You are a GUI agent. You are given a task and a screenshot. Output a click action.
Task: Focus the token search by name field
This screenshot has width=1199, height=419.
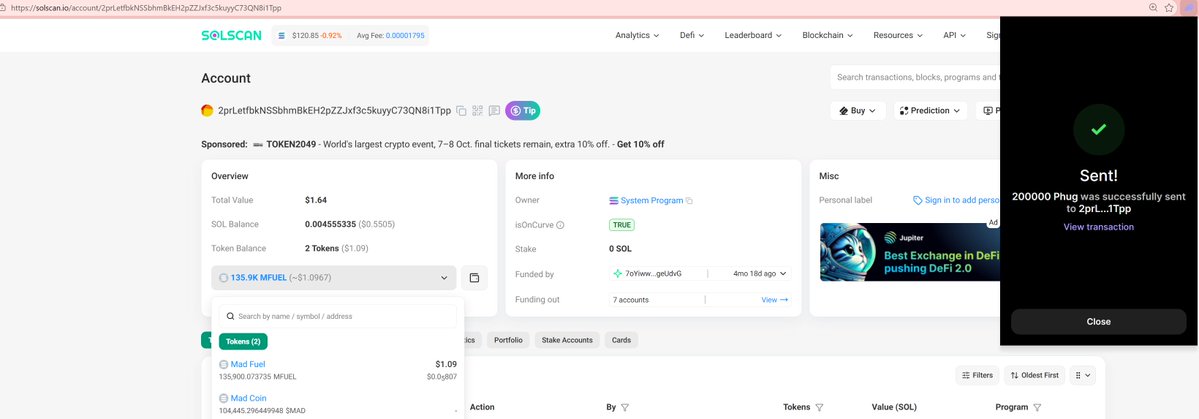(x=337, y=316)
